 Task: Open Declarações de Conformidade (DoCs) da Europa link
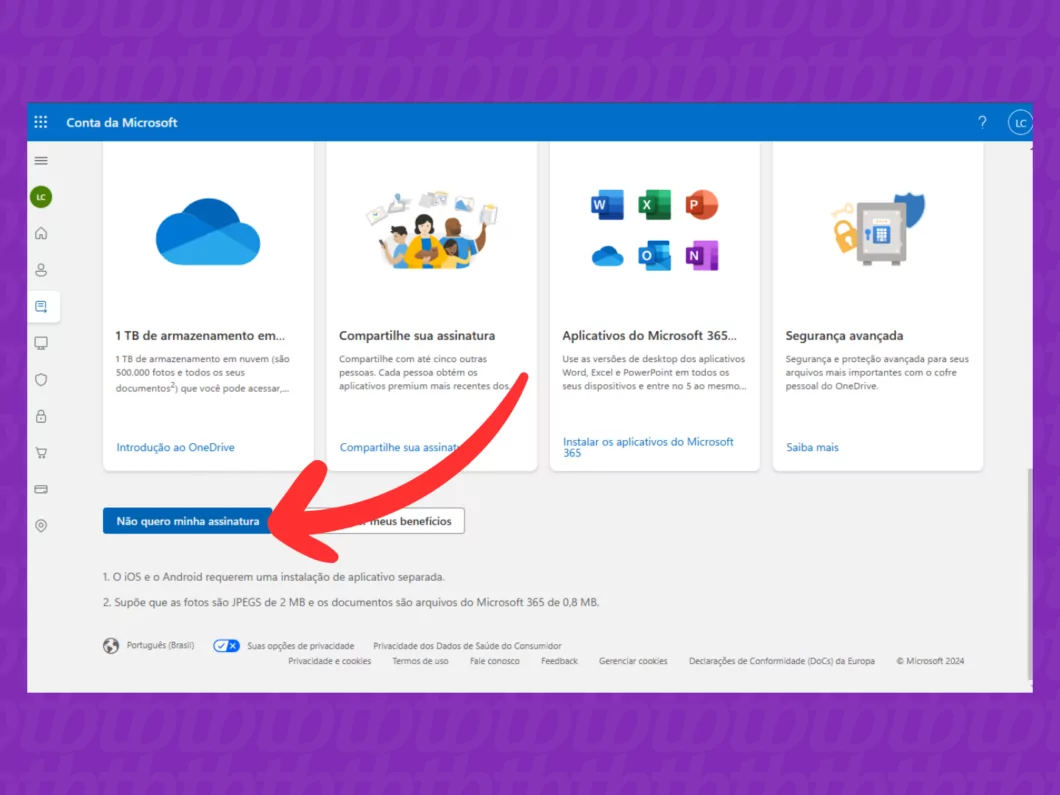(x=781, y=661)
